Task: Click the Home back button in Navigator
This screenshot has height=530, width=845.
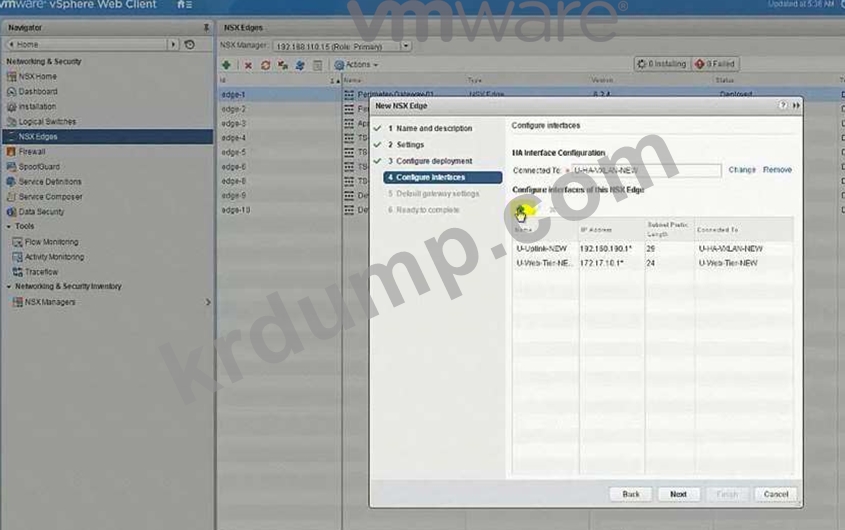Action: [x=86, y=44]
